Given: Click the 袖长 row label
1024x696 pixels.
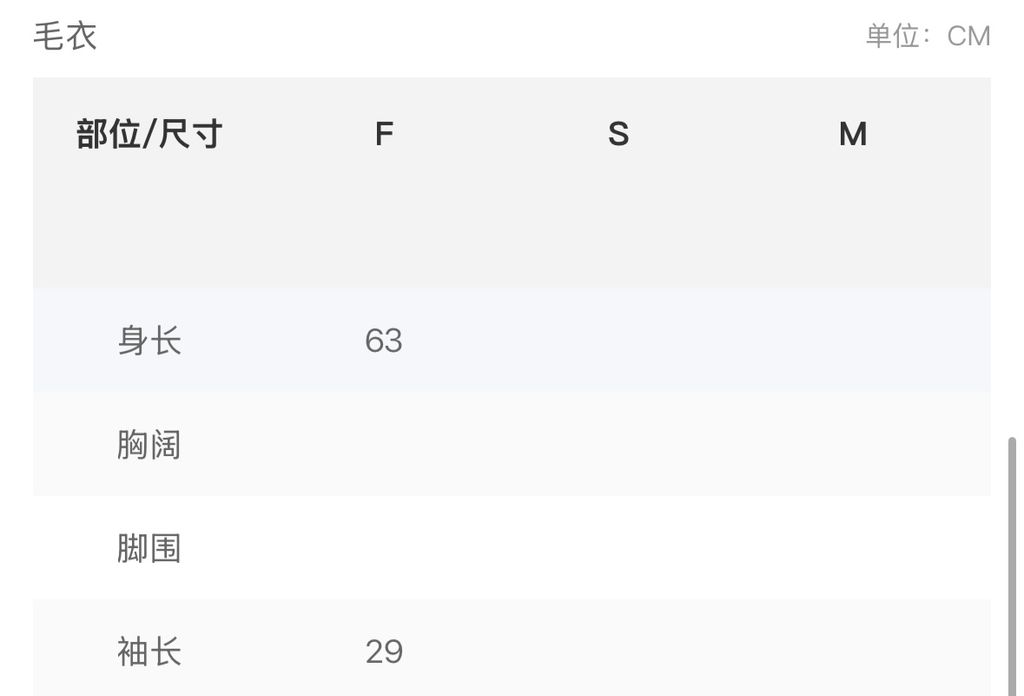Looking at the screenshot, I should pos(149,652).
